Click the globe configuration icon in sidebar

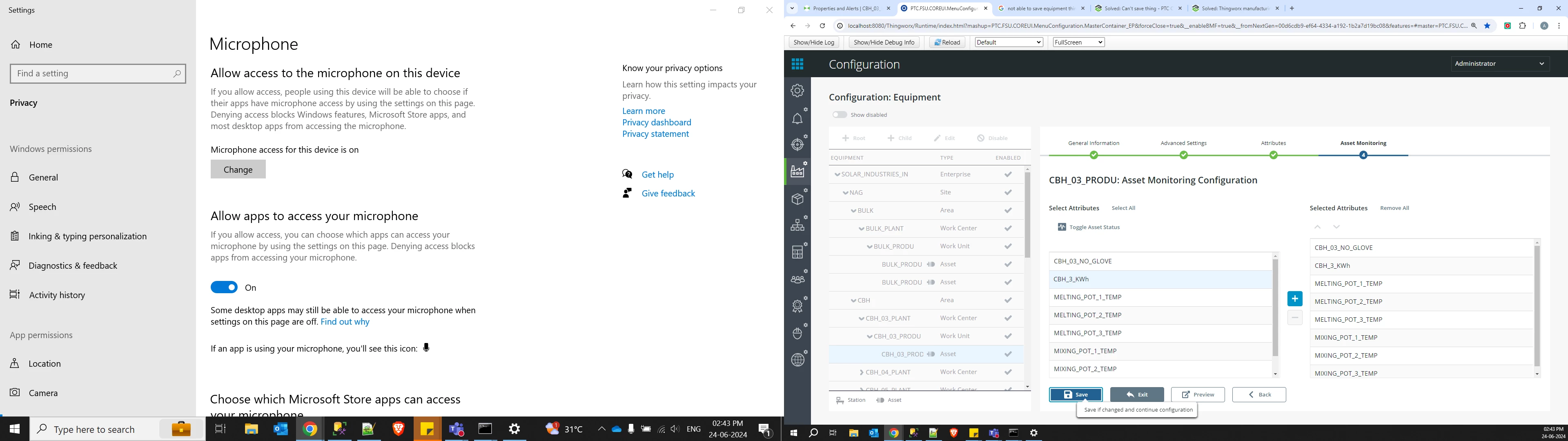point(797,359)
